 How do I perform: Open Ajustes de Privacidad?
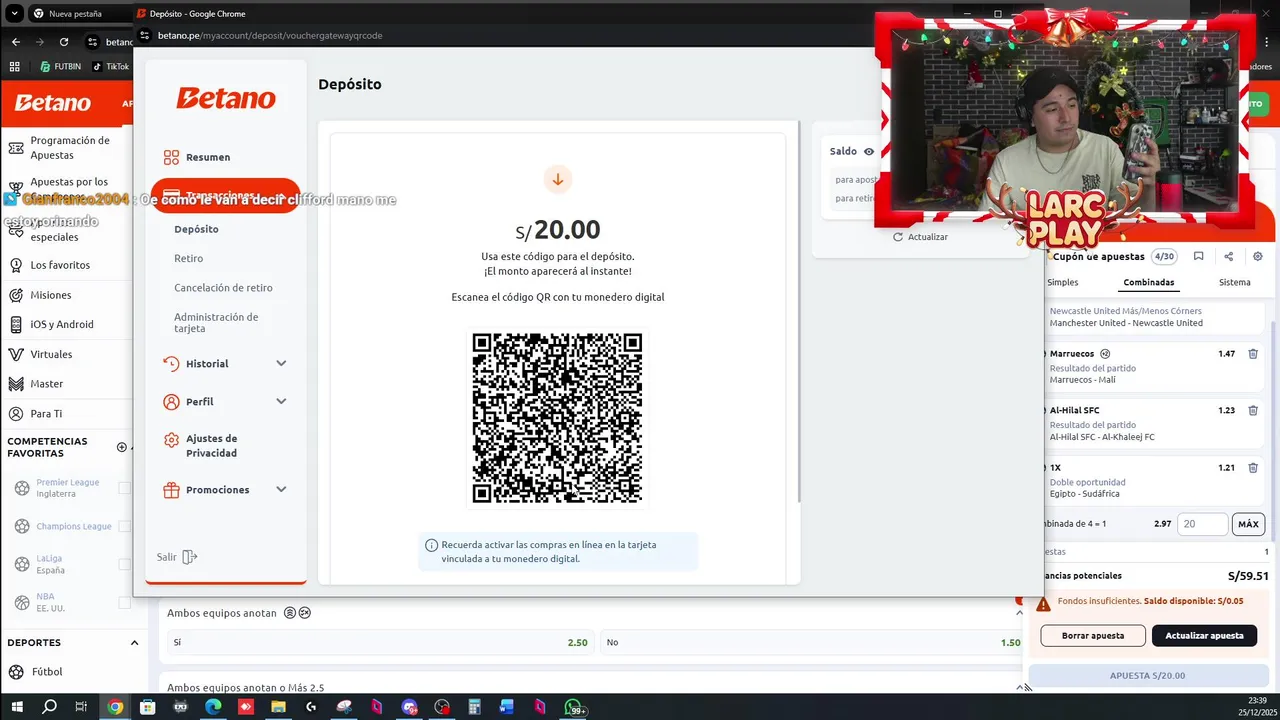click(211, 446)
